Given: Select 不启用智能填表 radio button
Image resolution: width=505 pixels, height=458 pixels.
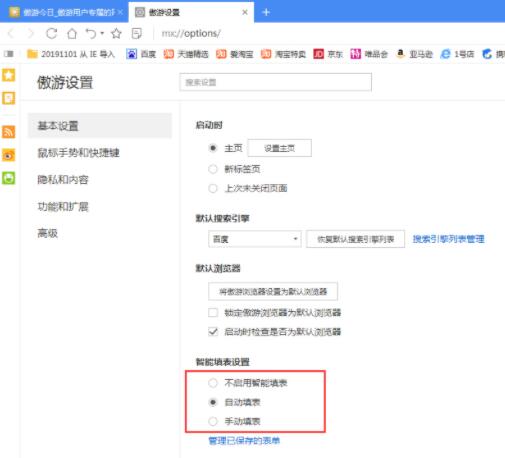Looking at the screenshot, I should point(213,383).
